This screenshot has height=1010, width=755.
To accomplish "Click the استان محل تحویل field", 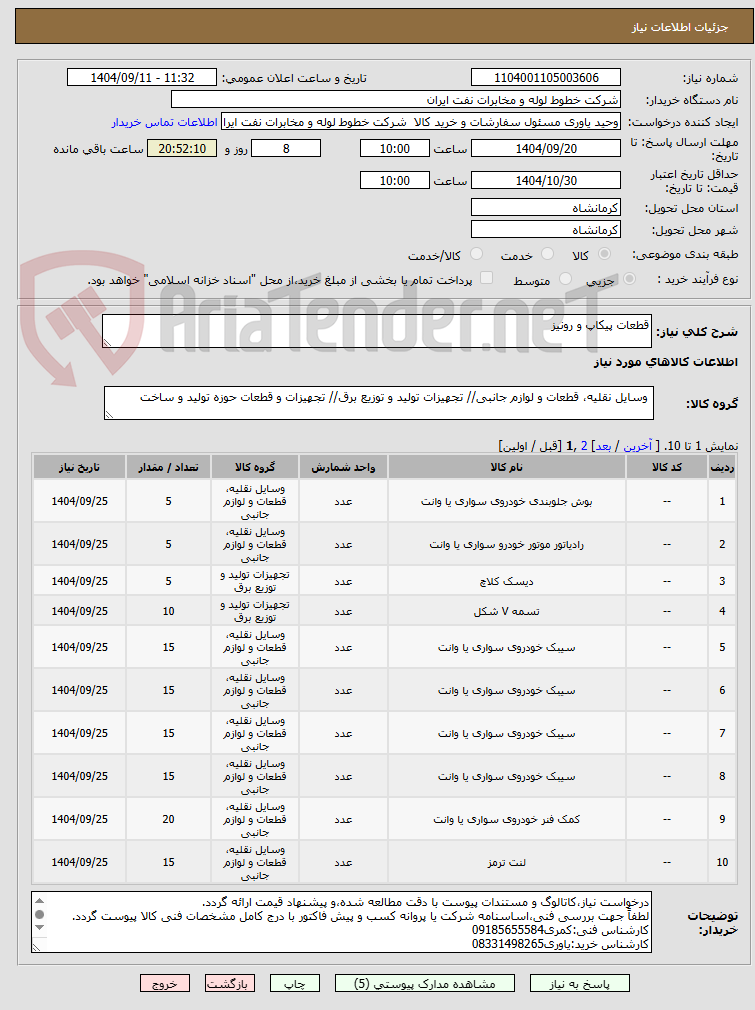I will (x=546, y=207).
